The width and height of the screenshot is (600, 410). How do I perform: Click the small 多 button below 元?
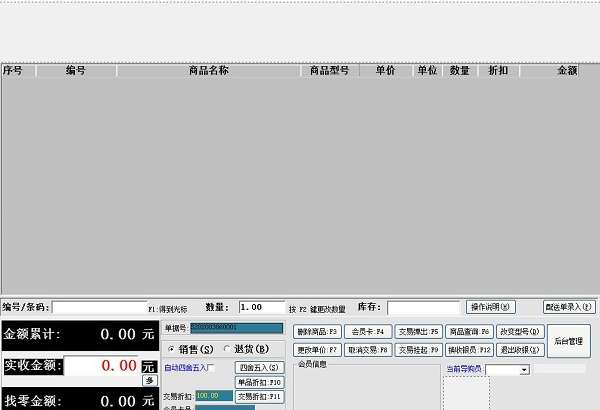coord(150,380)
